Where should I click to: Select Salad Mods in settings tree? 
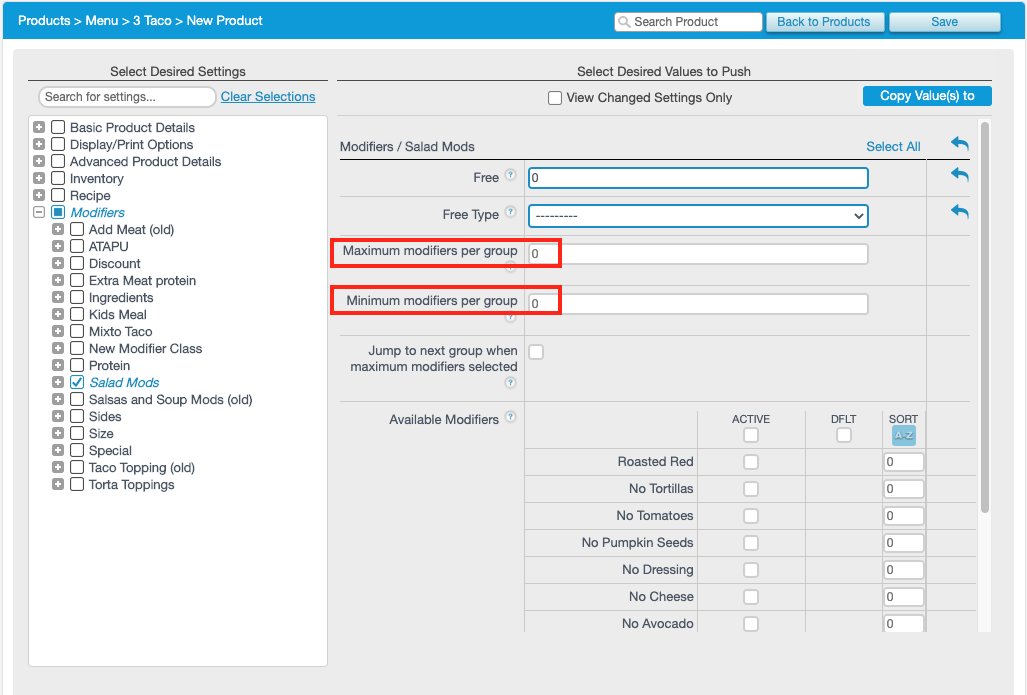[x=124, y=383]
